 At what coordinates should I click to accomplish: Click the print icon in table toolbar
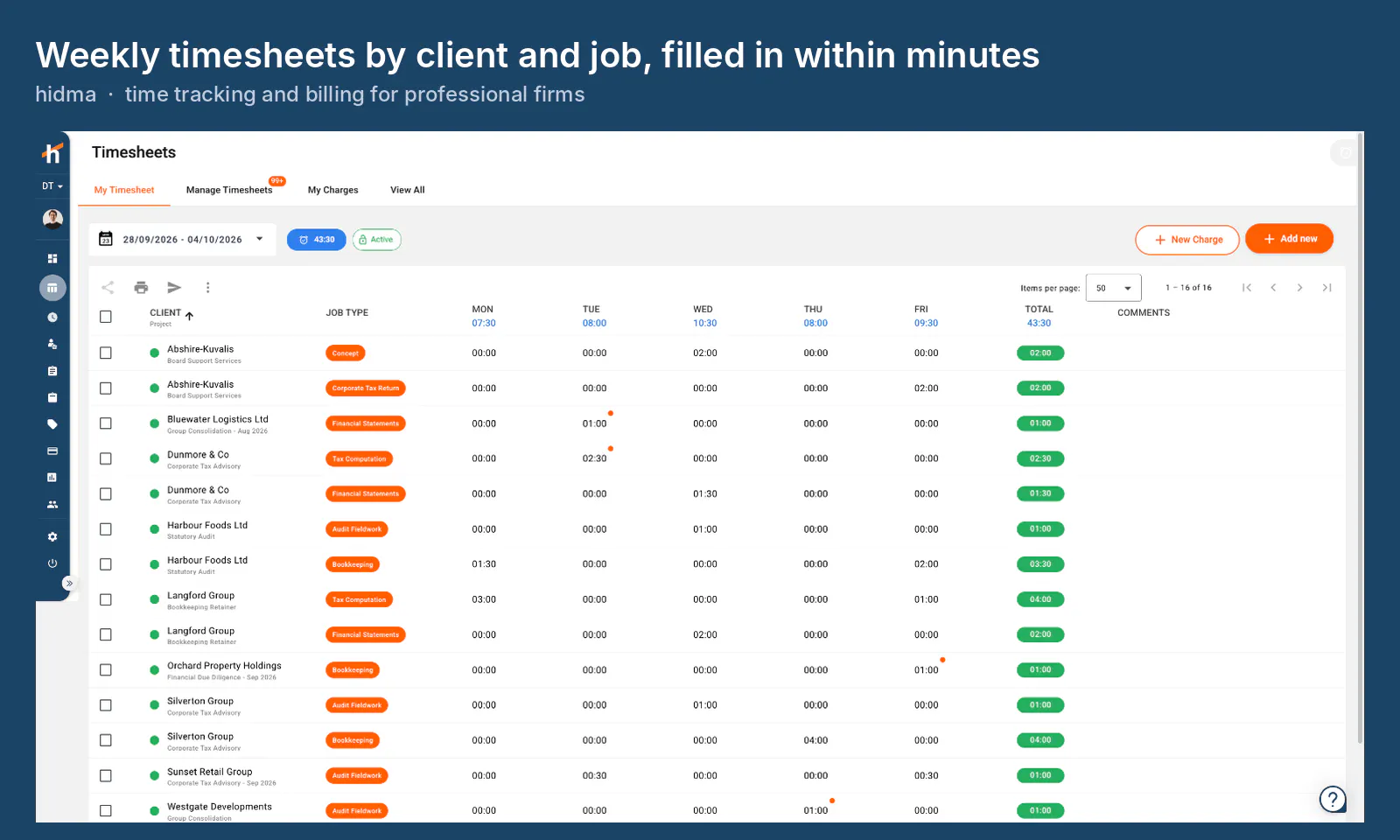click(141, 287)
